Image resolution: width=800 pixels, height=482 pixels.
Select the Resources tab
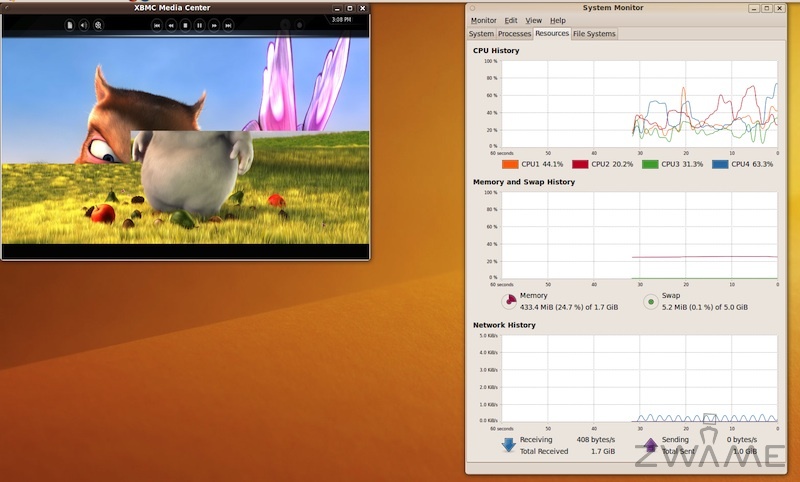click(552, 33)
